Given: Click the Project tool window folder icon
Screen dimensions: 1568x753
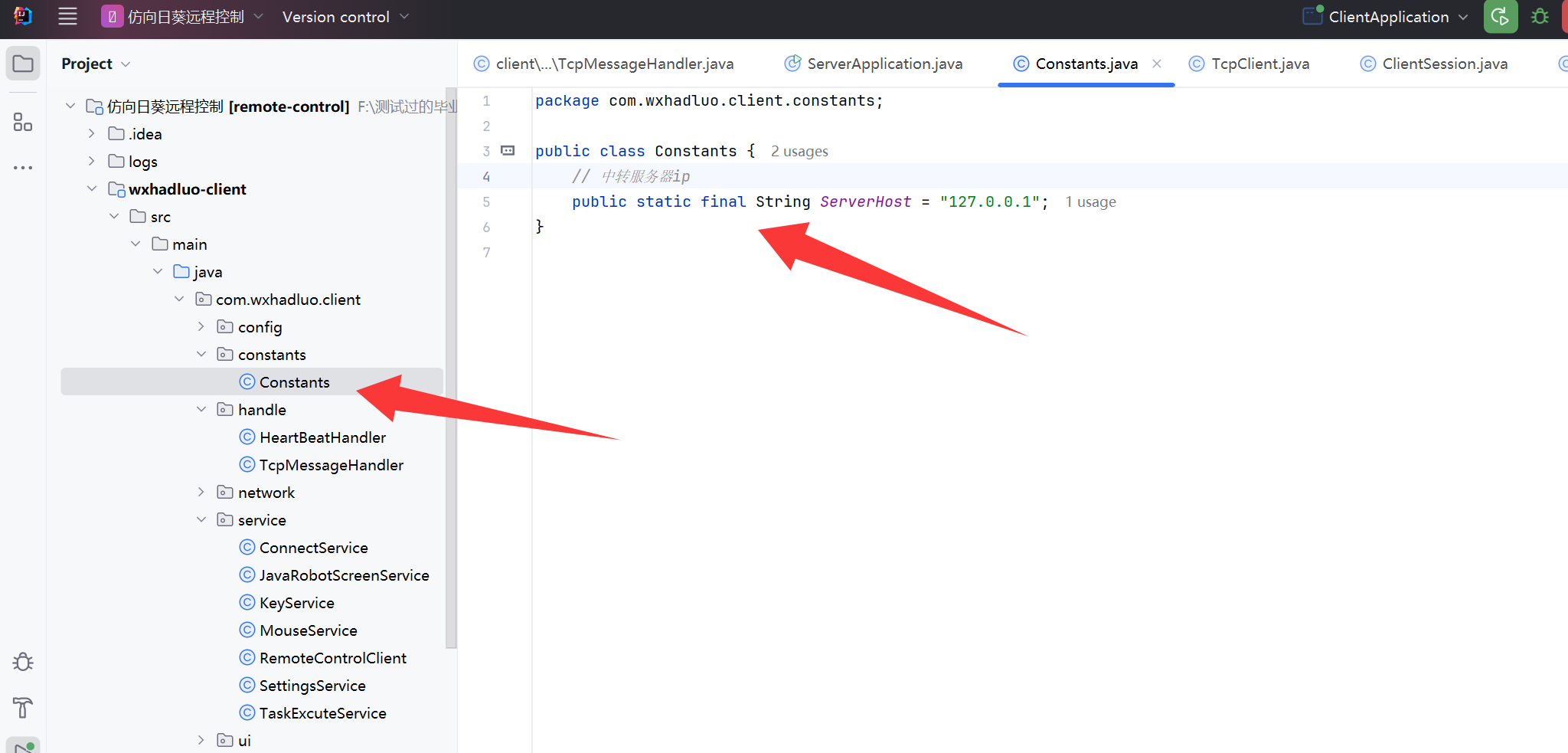Looking at the screenshot, I should pyautogui.click(x=23, y=64).
